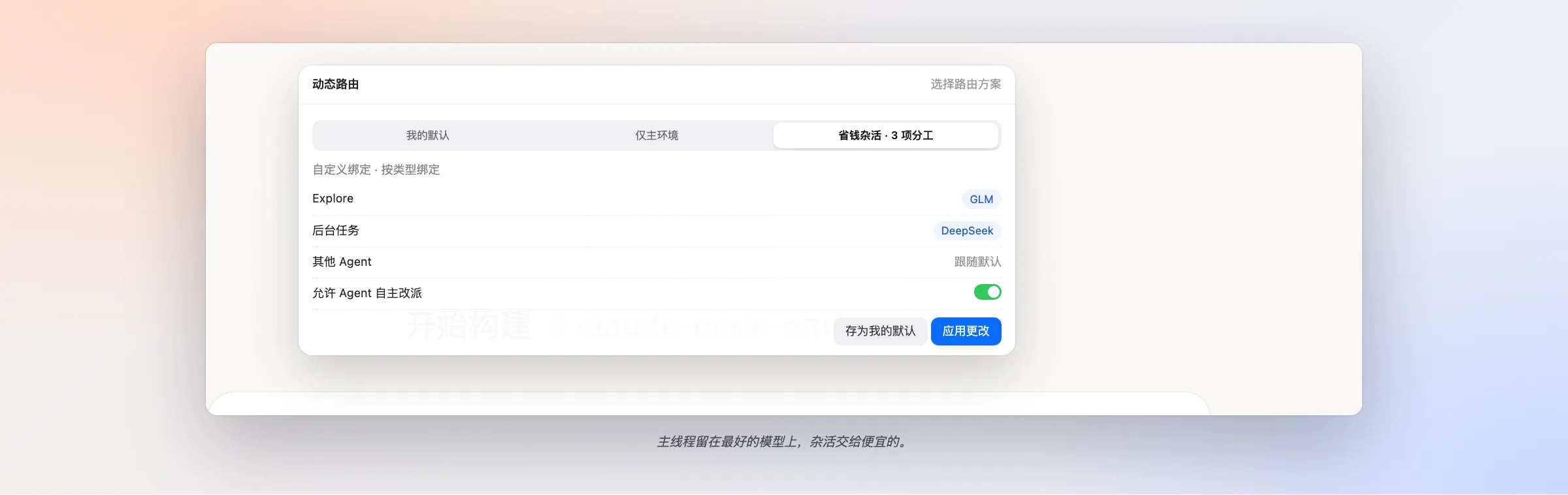Apply changes with the 应用更改 button
The image size is (1568, 495).
coord(966,331)
